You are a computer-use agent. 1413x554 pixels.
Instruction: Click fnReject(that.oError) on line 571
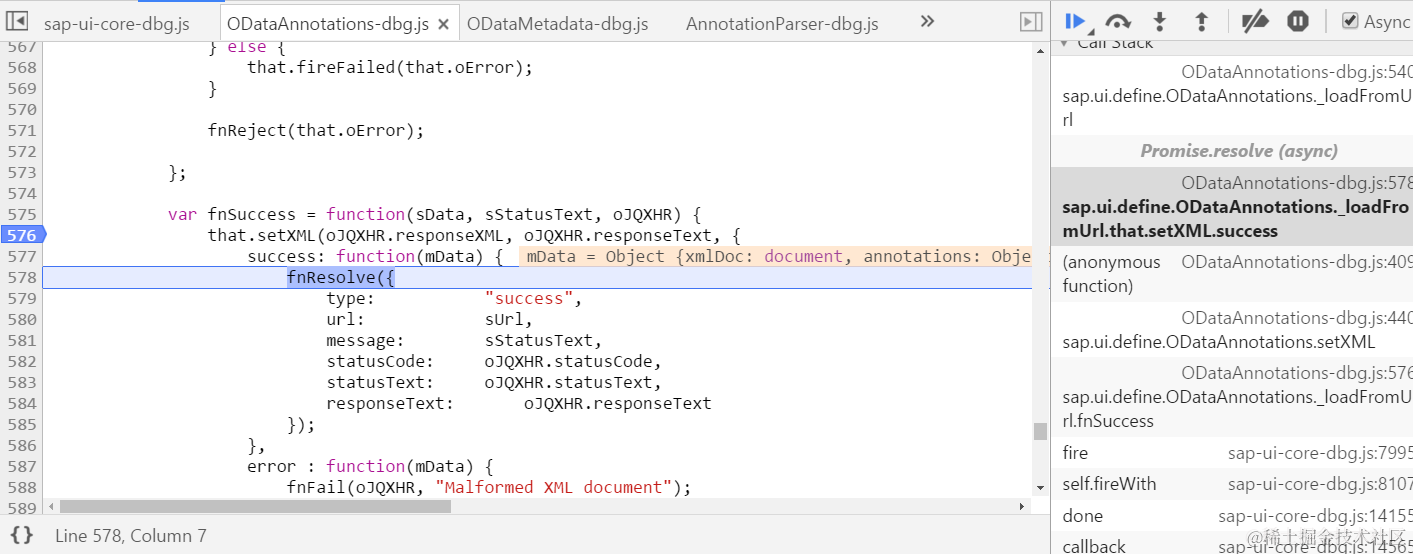(316, 130)
